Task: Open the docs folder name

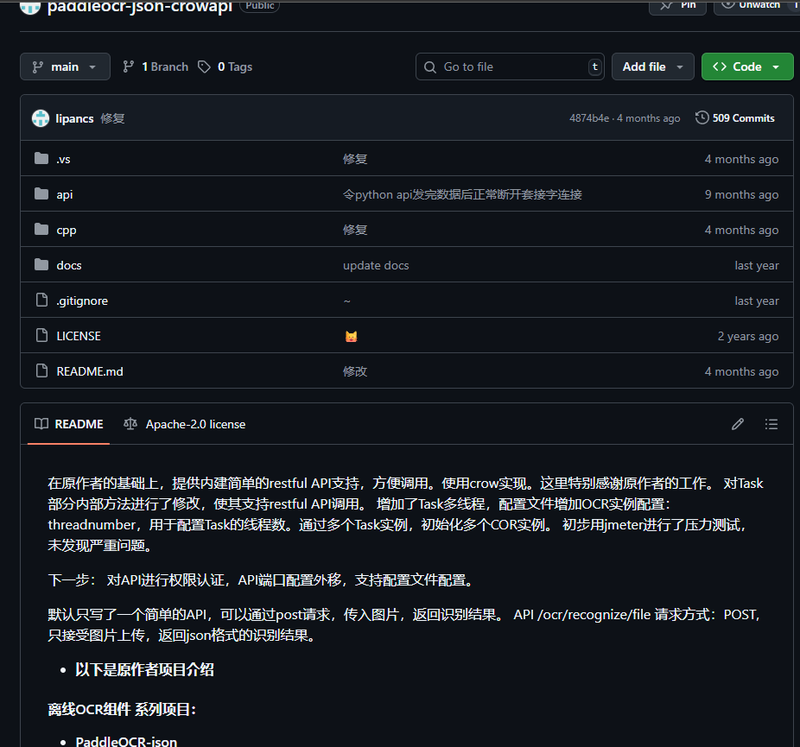Action: click(x=69, y=265)
